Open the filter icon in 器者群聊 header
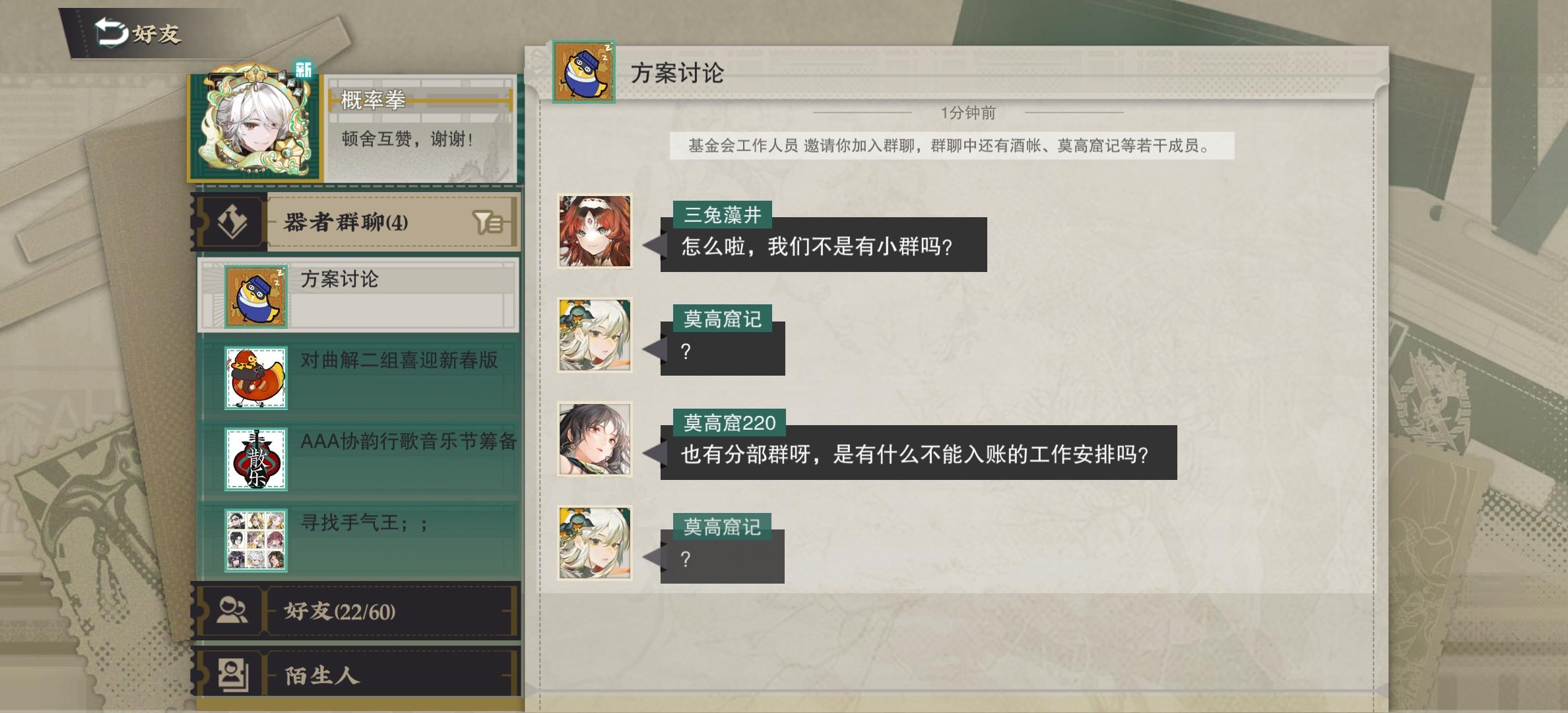 point(488,222)
